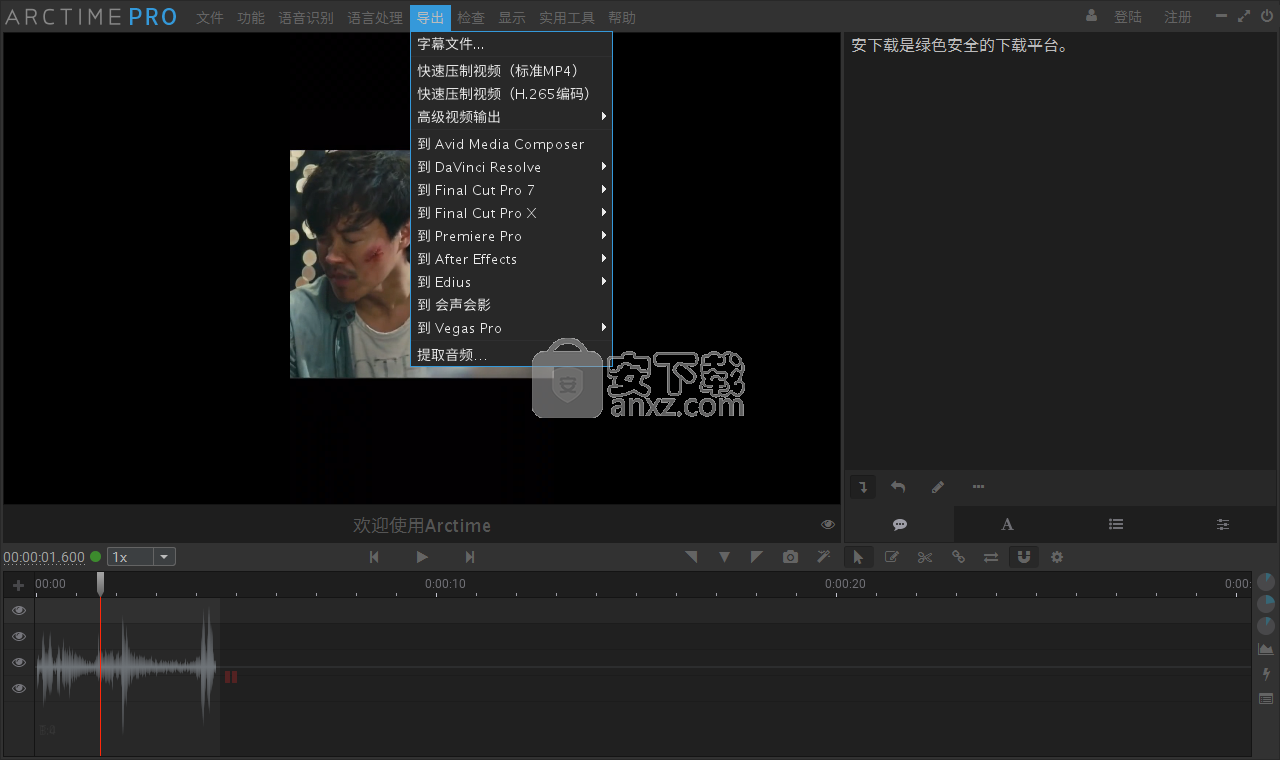Switch to the A font style tab
1280x760 pixels.
click(1007, 524)
